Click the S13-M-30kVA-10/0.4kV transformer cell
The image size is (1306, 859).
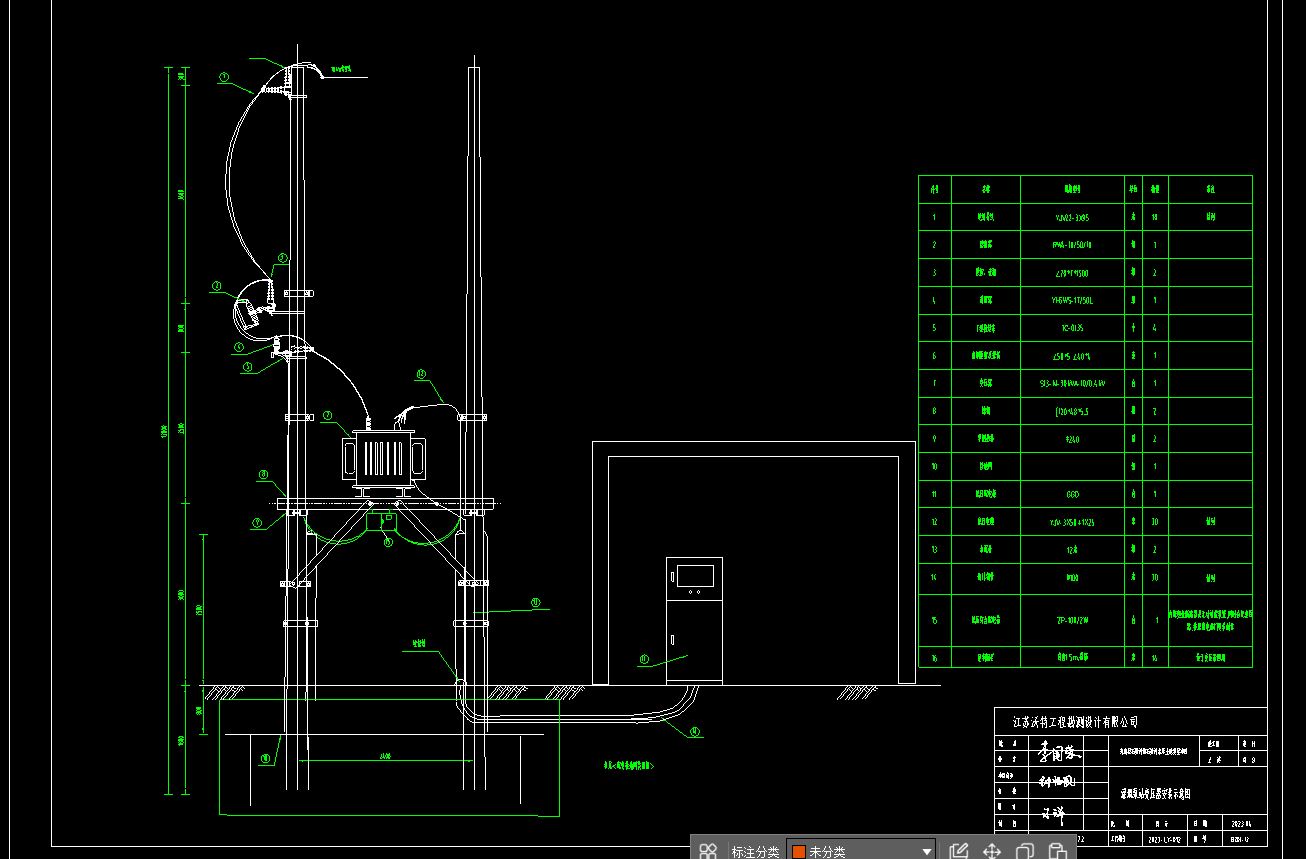click(1074, 383)
